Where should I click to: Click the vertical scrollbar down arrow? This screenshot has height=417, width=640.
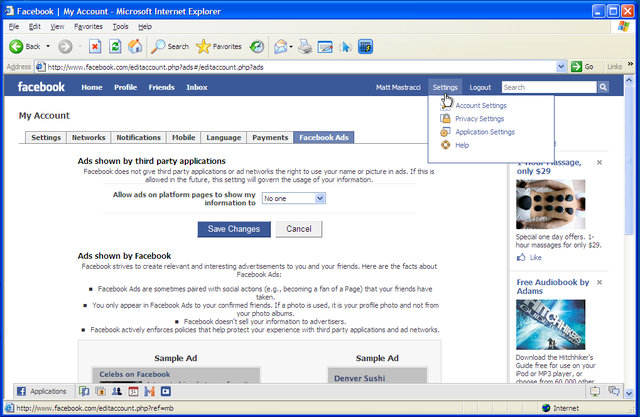[x=629, y=393]
